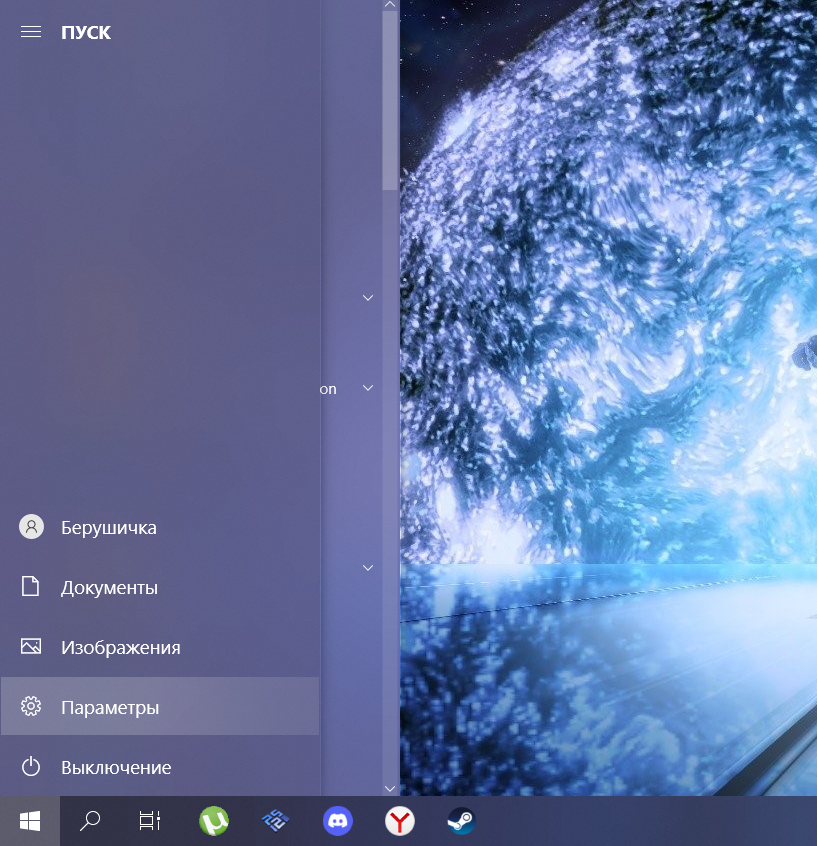
Task: Click the scrollbar up arrow
Action: (390, 4)
